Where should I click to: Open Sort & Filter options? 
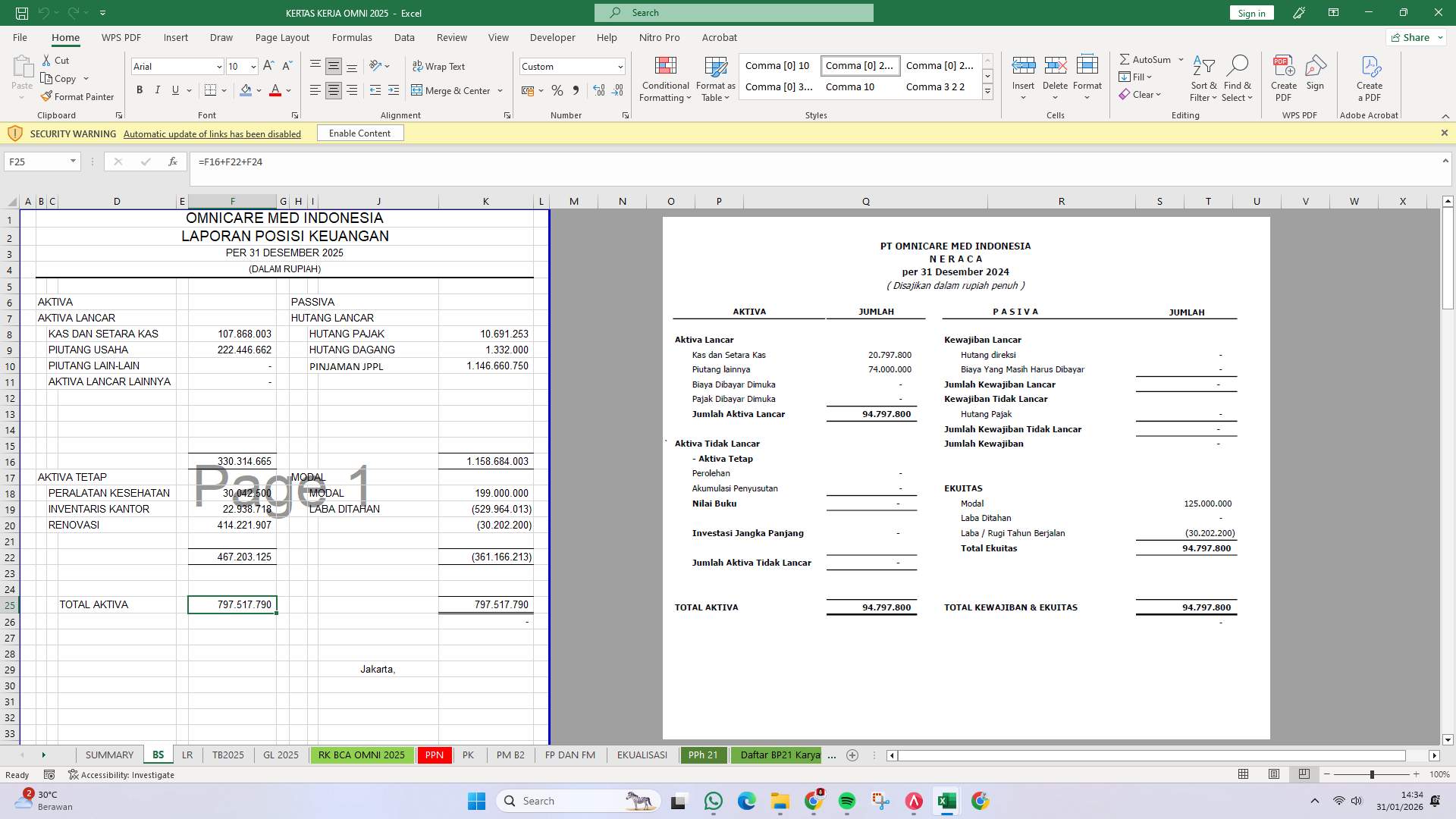click(x=1204, y=78)
